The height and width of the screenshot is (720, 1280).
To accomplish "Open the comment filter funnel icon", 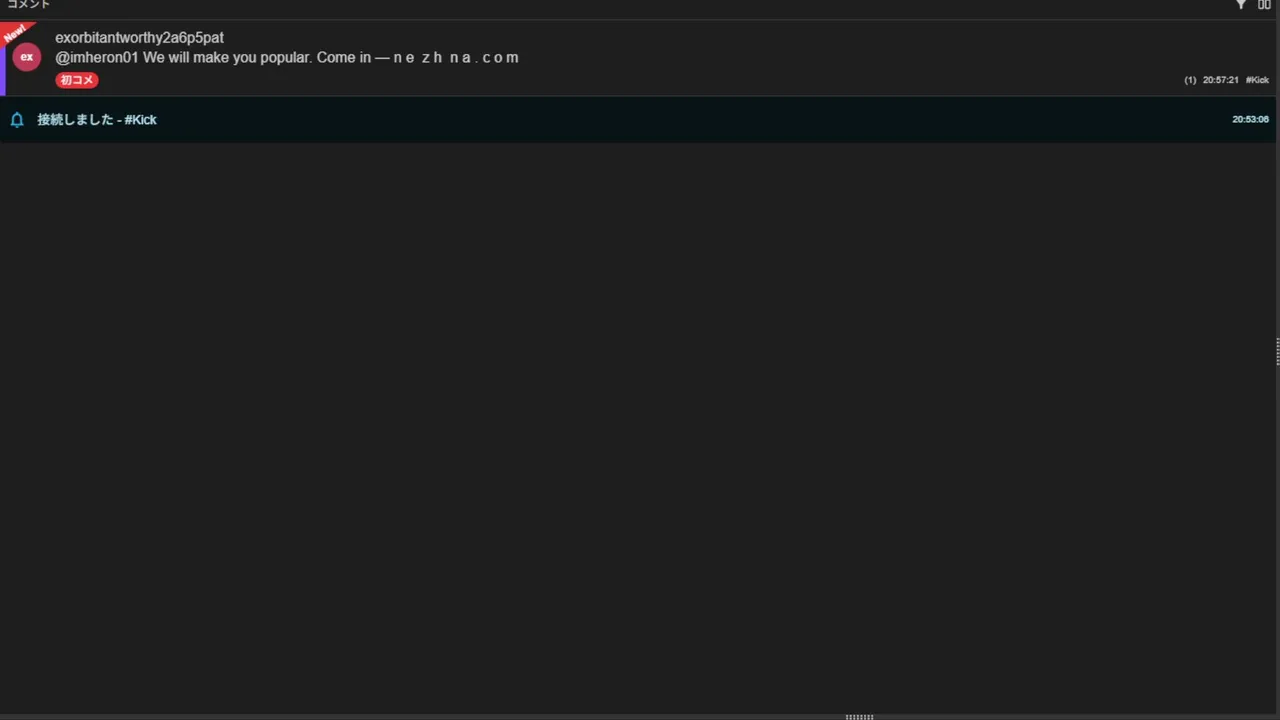I will point(1241,5).
